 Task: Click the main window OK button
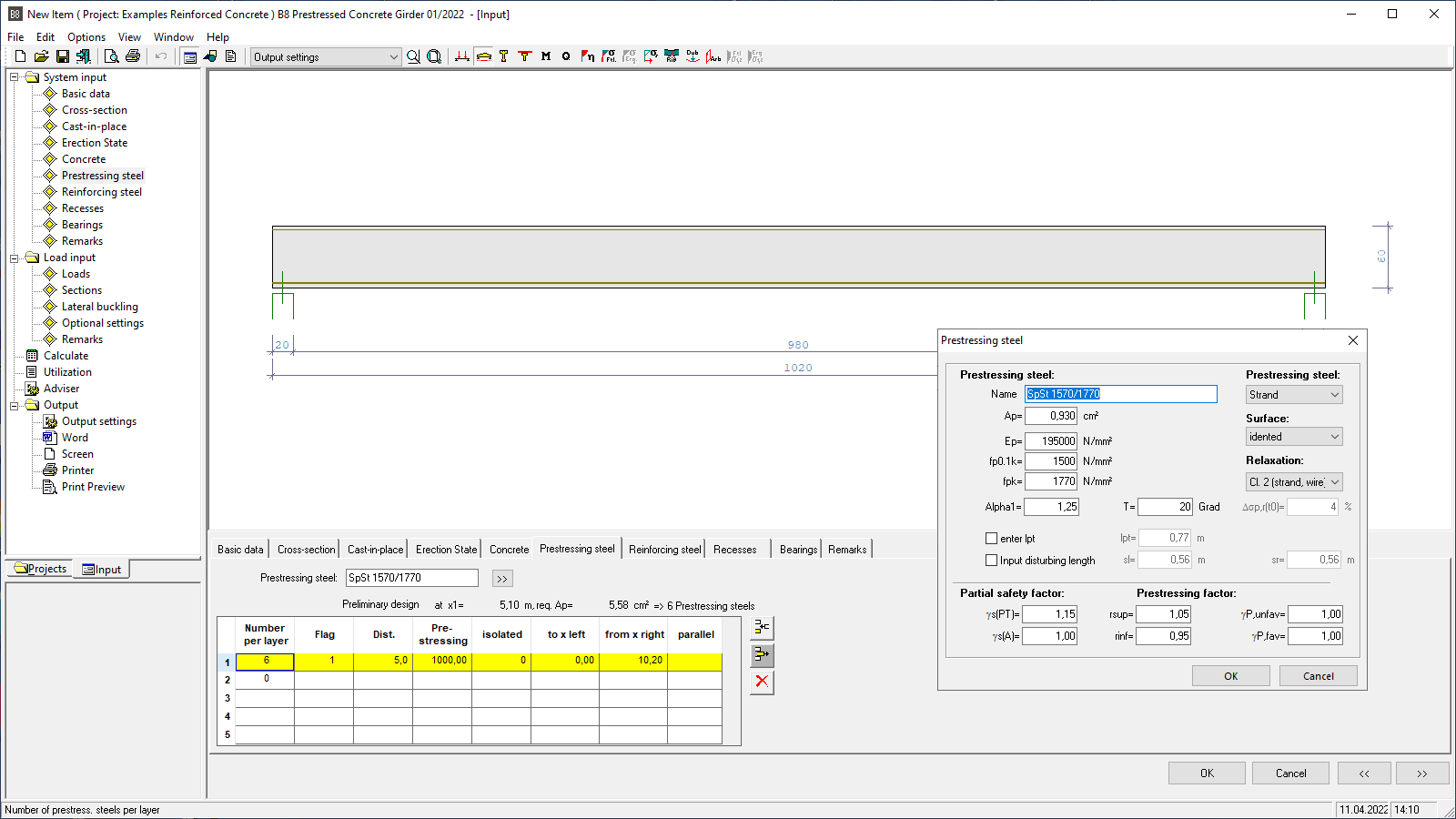(x=1207, y=773)
